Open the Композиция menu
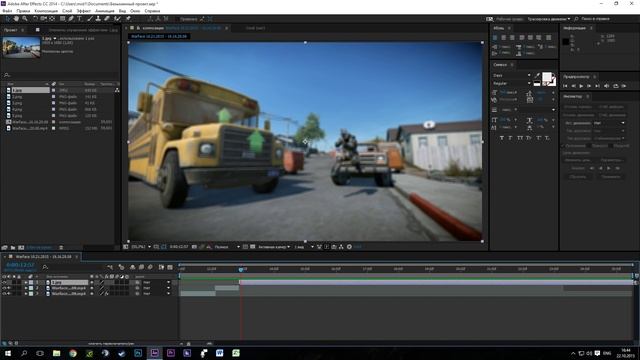 click(x=46, y=11)
